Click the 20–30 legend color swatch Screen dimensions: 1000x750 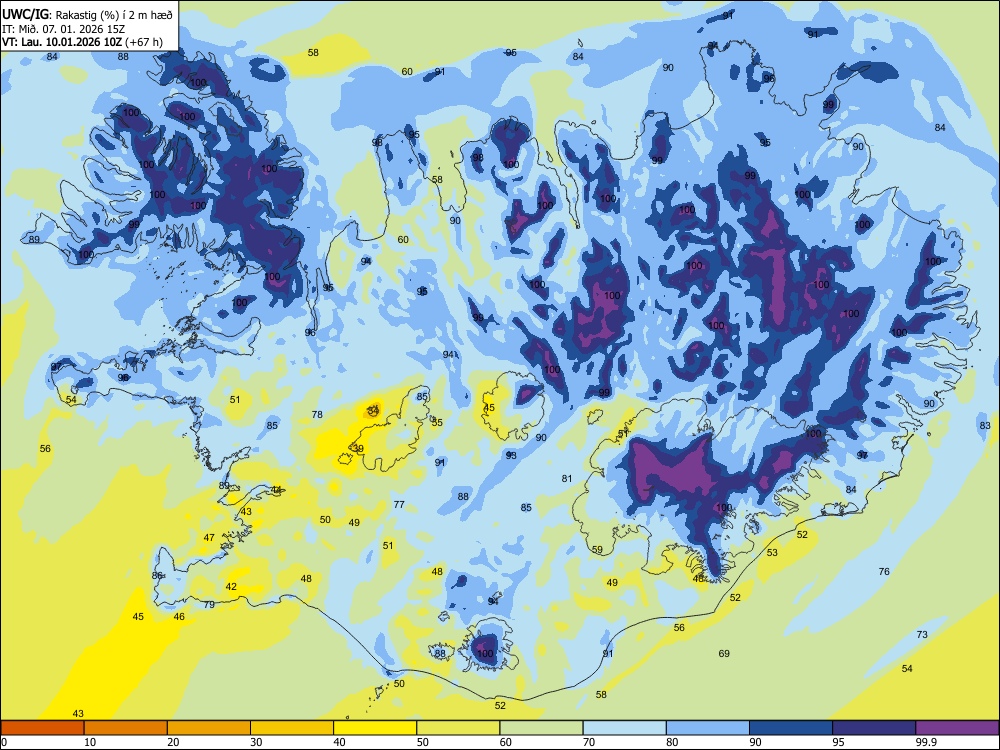point(209,728)
